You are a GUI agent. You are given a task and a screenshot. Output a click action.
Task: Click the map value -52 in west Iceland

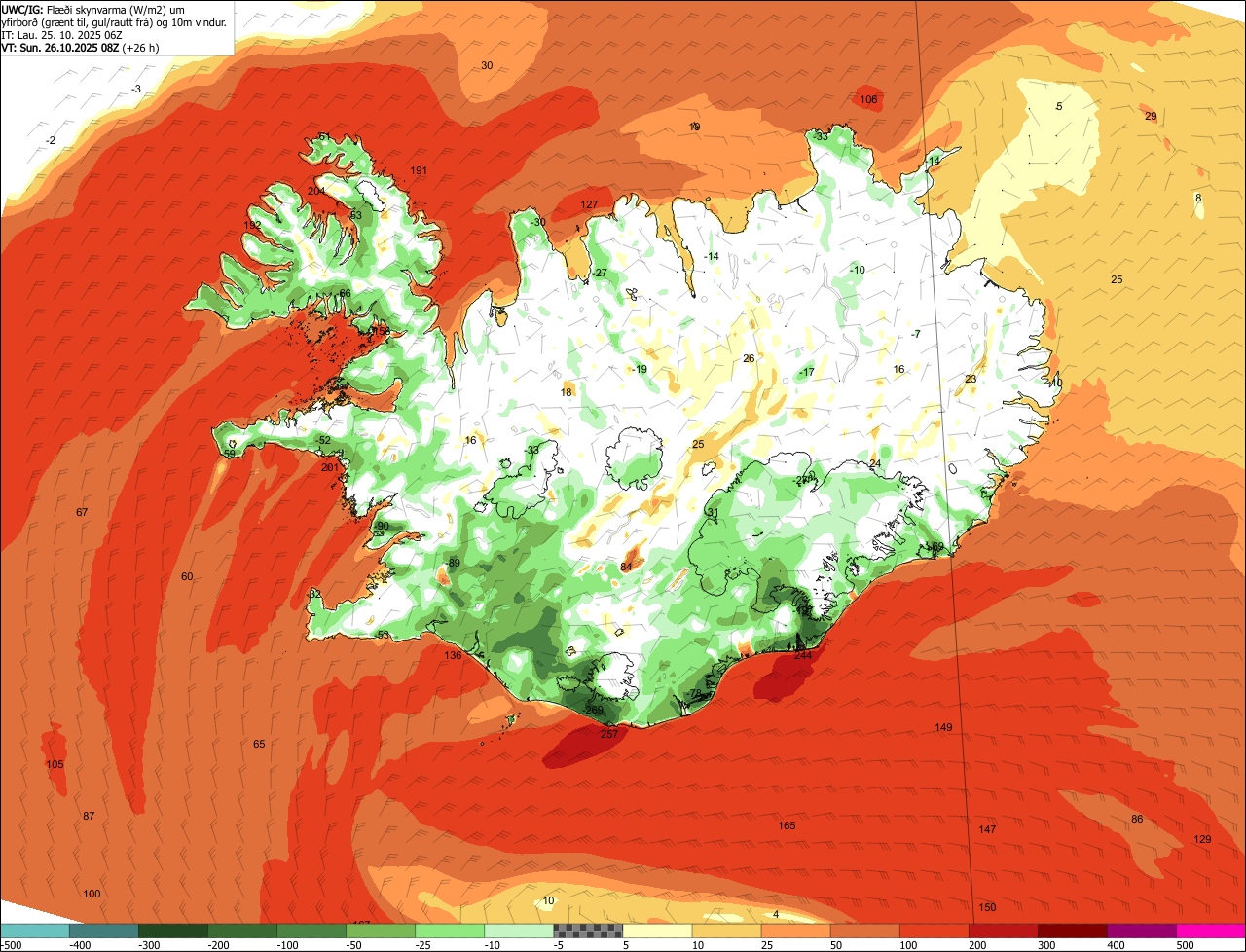[324, 440]
